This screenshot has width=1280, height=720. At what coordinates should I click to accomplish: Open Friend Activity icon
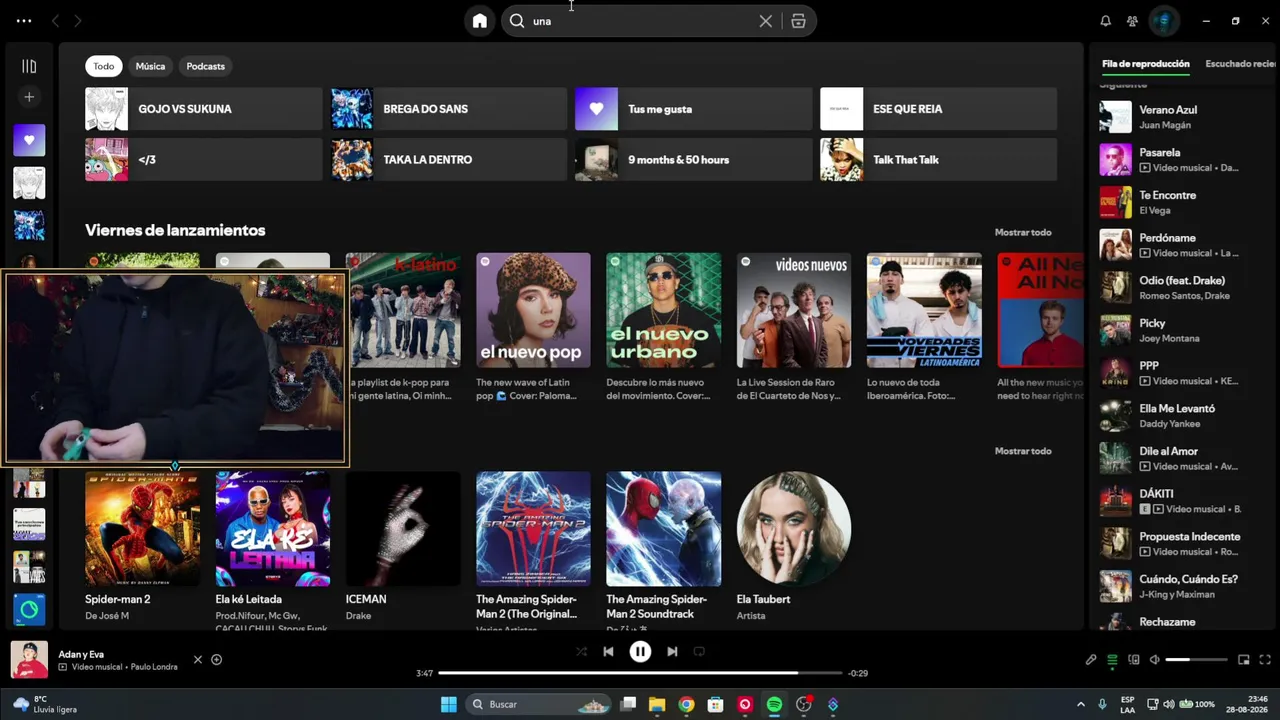pyautogui.click(x=1132, y=21)
